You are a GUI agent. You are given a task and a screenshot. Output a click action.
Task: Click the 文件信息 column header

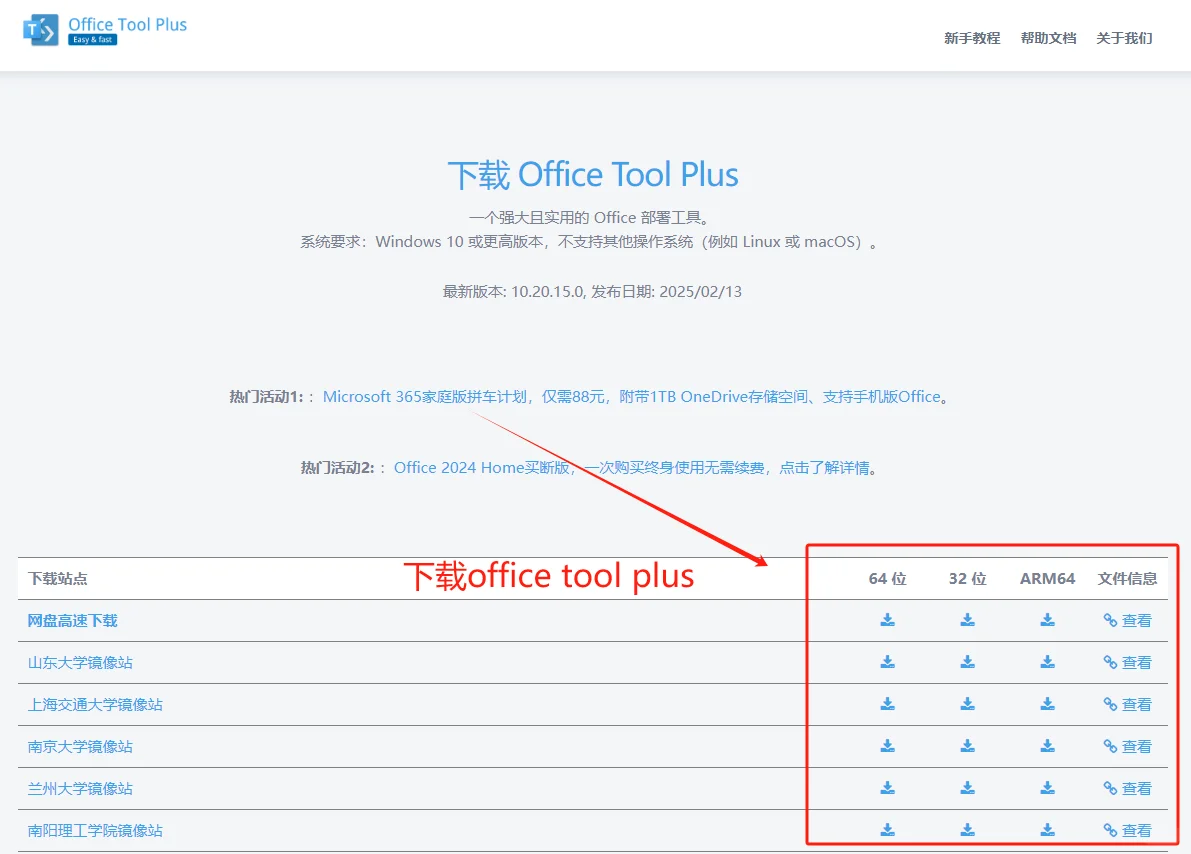[1127, 577]
